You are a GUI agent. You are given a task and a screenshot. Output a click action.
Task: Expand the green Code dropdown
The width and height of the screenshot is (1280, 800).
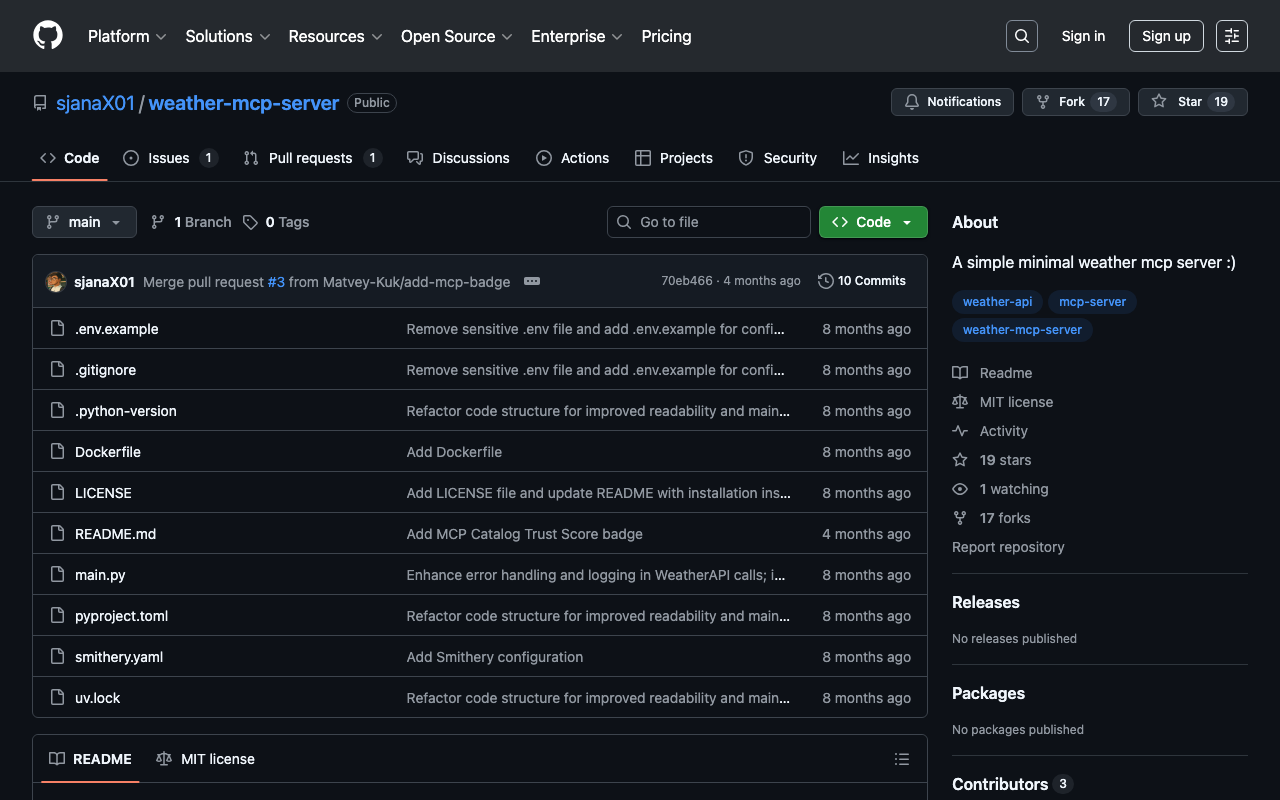[872, 222]
